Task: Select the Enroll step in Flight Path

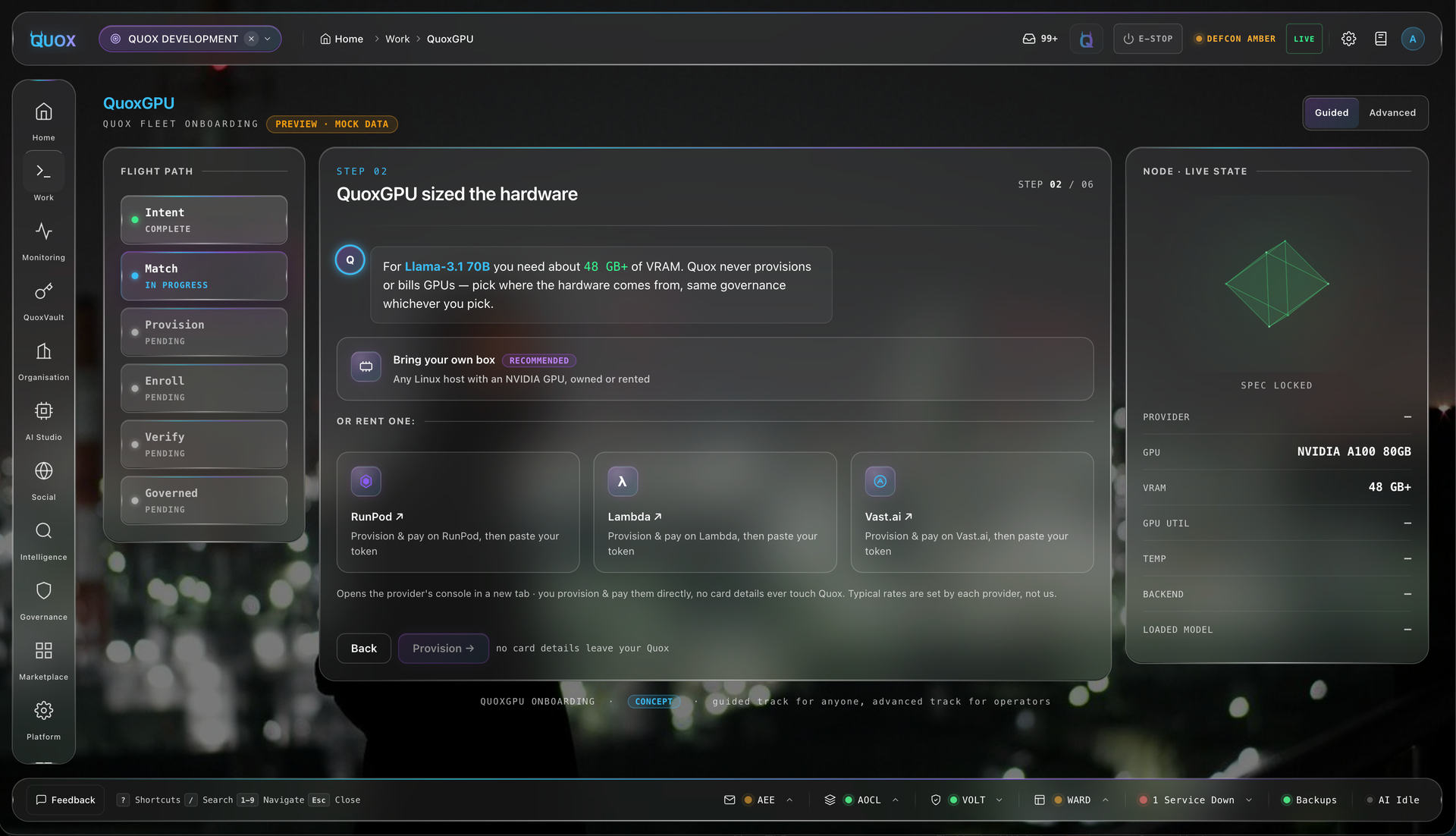Action: pyautogui.click(x=203, y=388)
